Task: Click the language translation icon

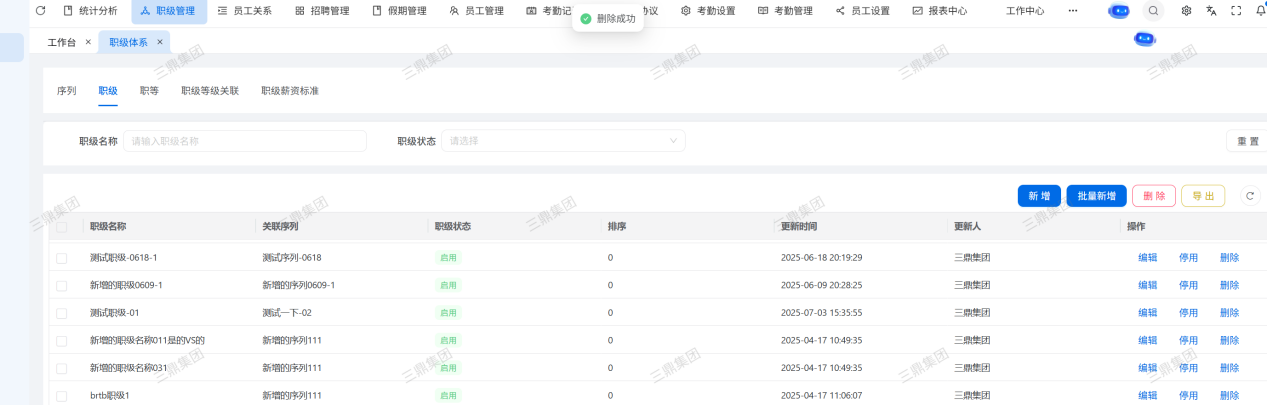Action: pos(1211,11)
